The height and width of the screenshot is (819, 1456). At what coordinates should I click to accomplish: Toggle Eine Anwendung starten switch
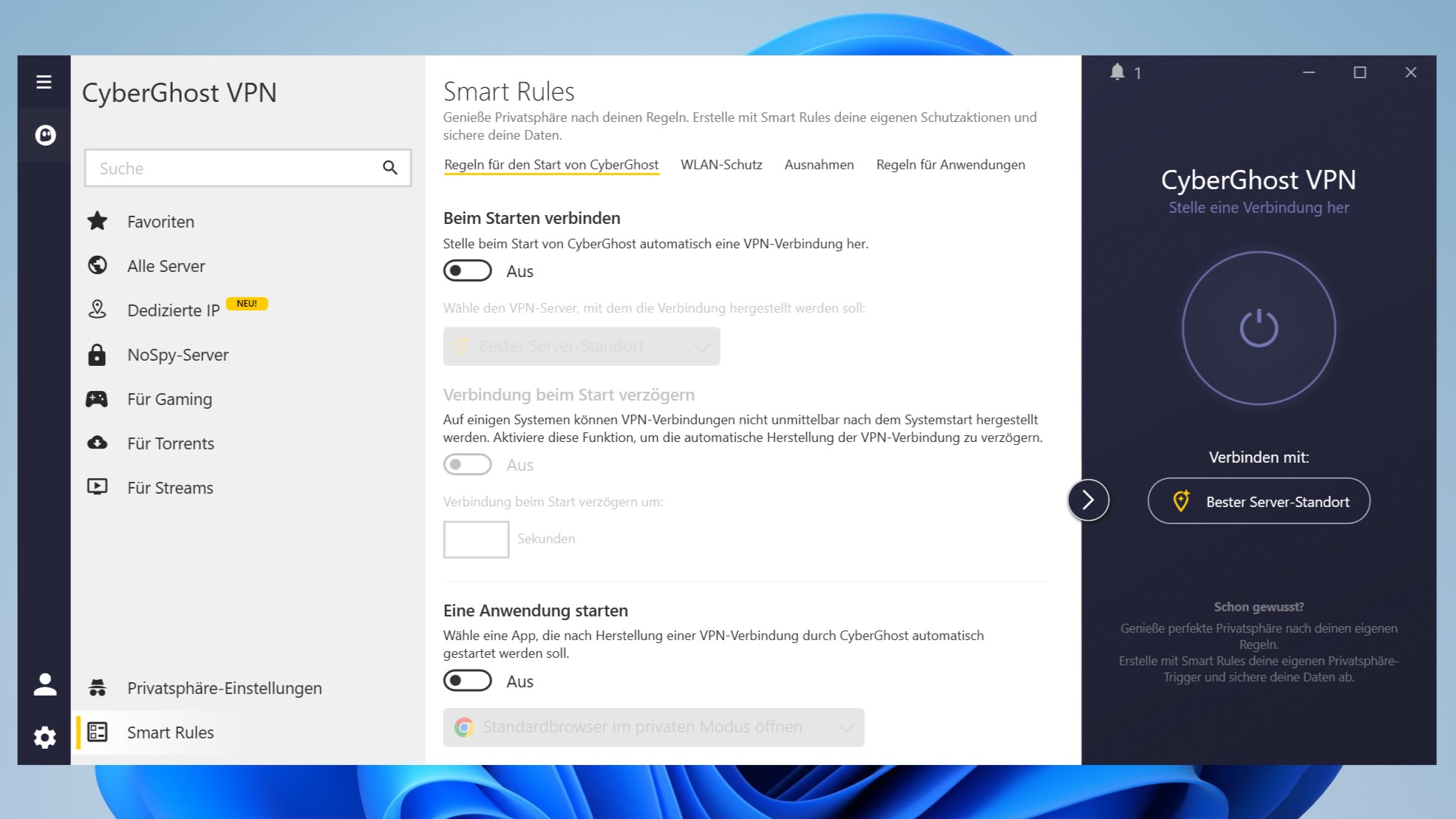coord(467,681)
